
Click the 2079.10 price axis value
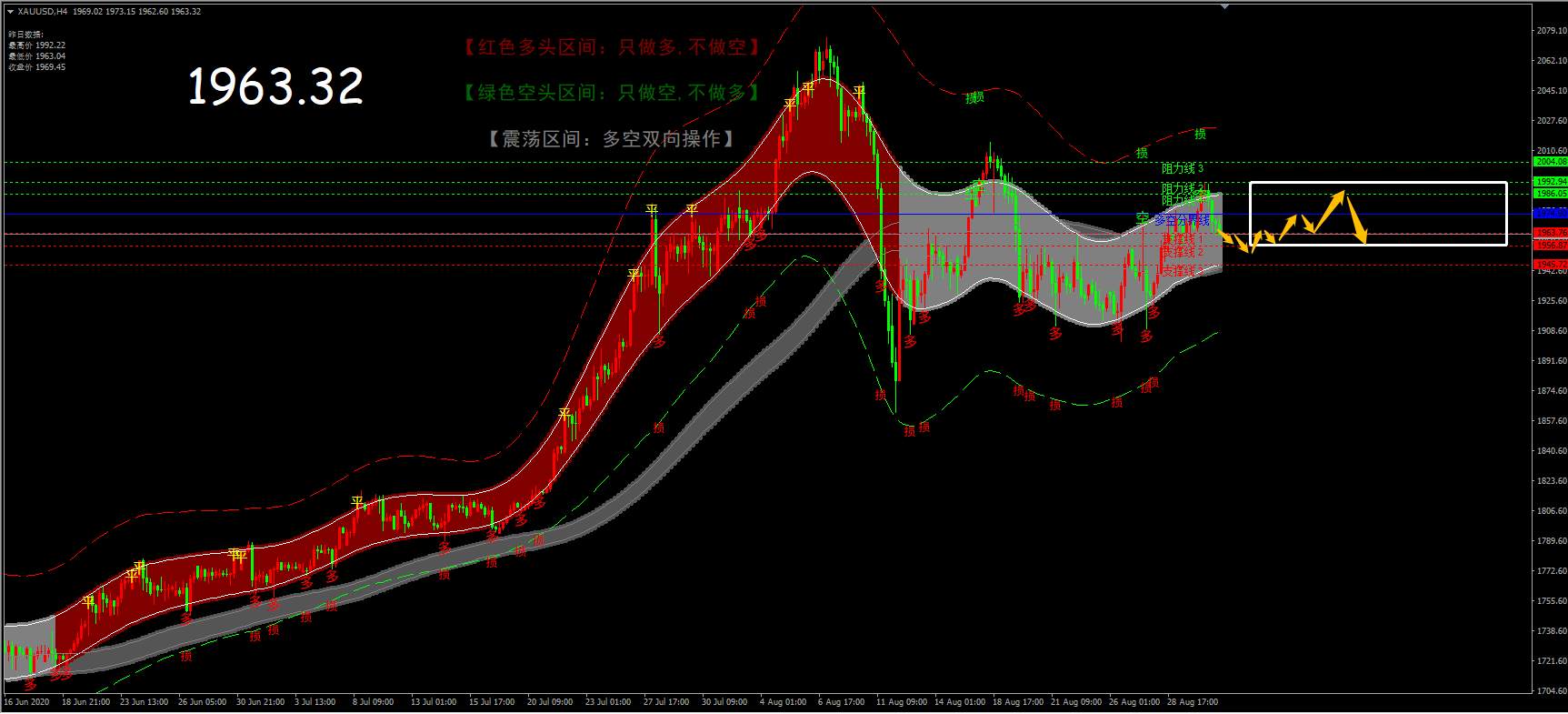pos(1552,31)
